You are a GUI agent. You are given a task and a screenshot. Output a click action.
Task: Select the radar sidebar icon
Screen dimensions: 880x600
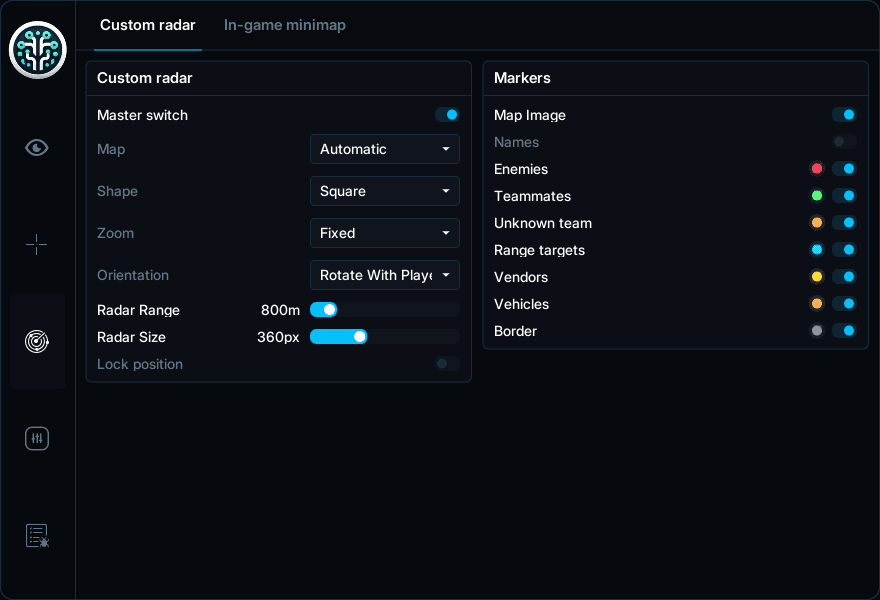[x=37, y=341]
